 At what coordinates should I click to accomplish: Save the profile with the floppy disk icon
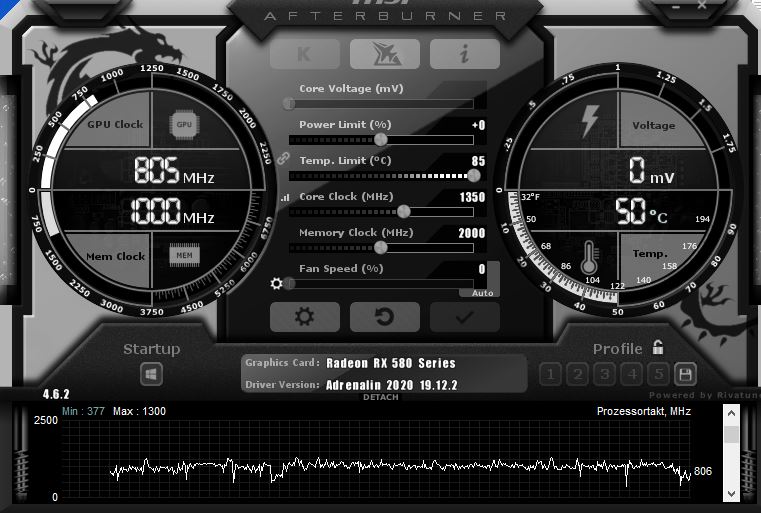[685, 374]
